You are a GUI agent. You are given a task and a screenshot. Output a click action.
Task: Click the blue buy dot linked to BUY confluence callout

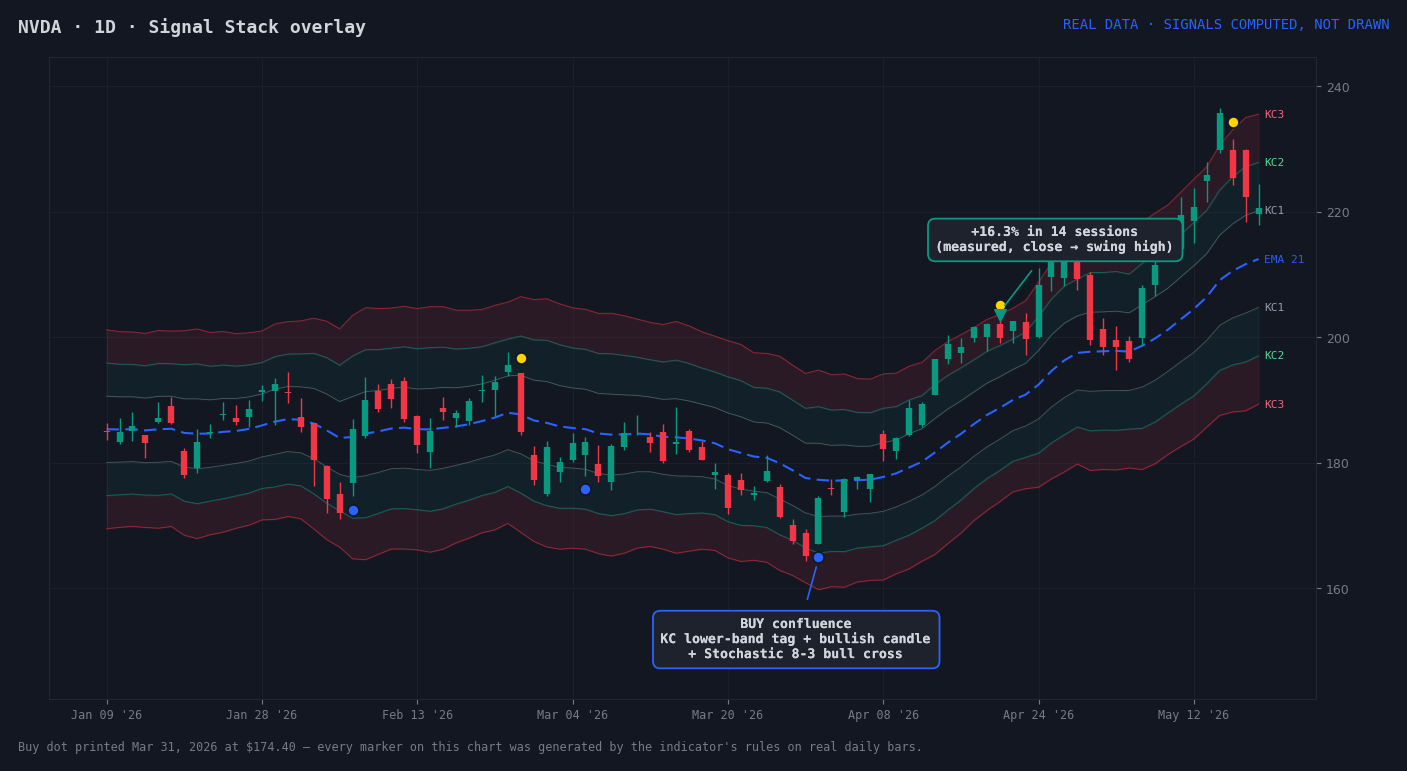coord(818,557)
